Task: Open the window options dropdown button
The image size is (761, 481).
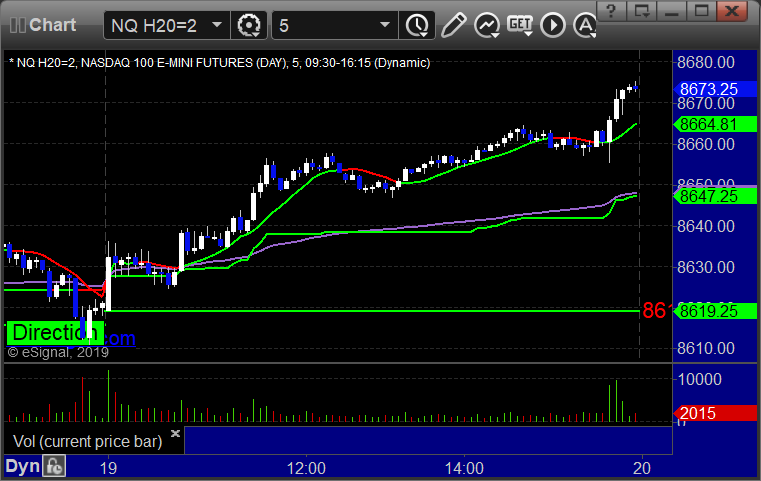Action: tap(641, 11)
